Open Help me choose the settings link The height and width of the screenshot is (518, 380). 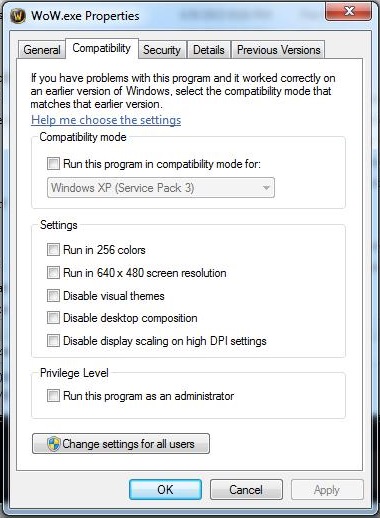point(106,120)
